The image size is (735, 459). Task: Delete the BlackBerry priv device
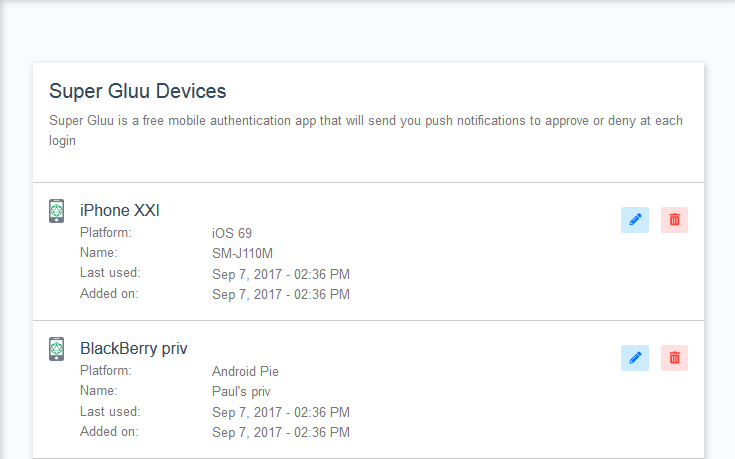[x=674, y=358]
